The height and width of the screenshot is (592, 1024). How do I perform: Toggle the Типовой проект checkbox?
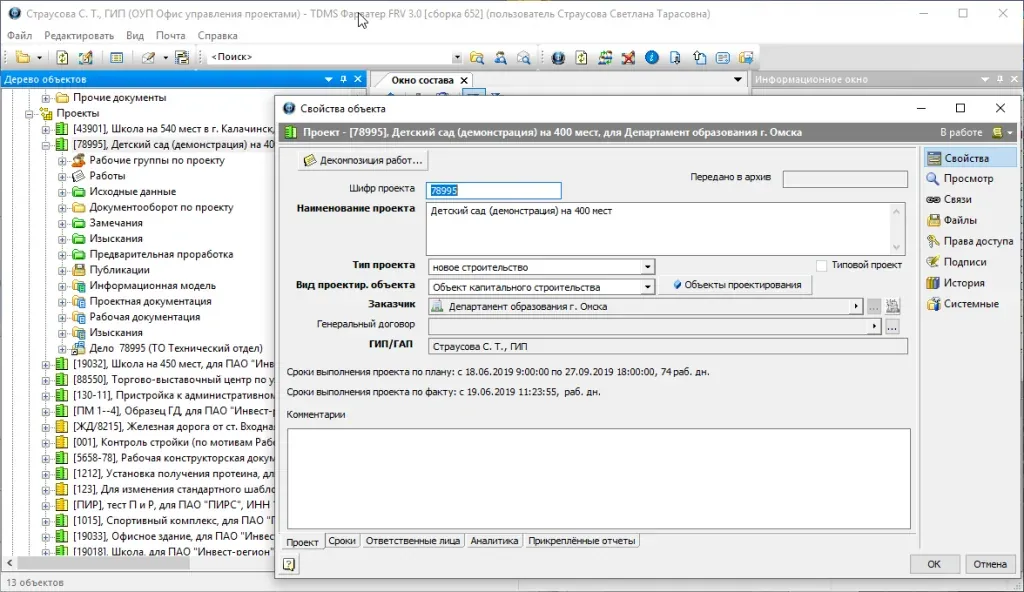tap(822, 266)
